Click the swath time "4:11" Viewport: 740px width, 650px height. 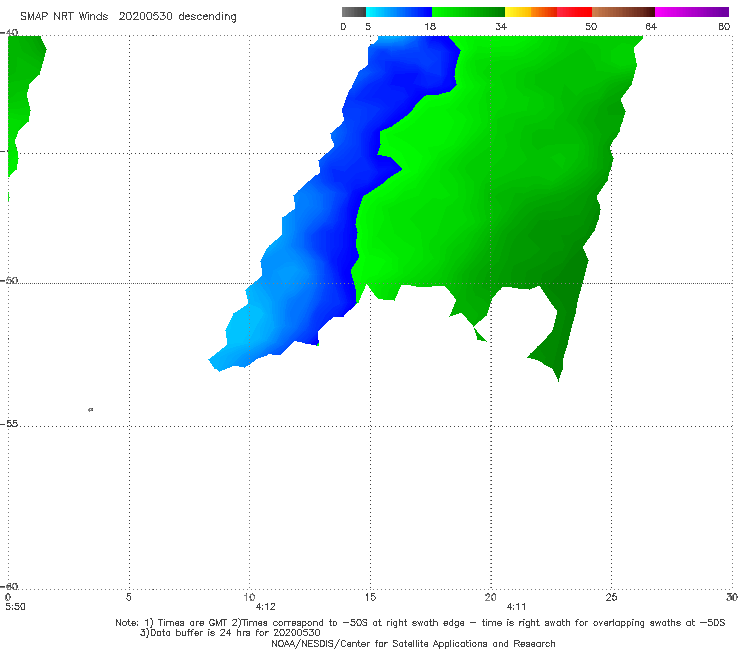click(x=516, y=607)
